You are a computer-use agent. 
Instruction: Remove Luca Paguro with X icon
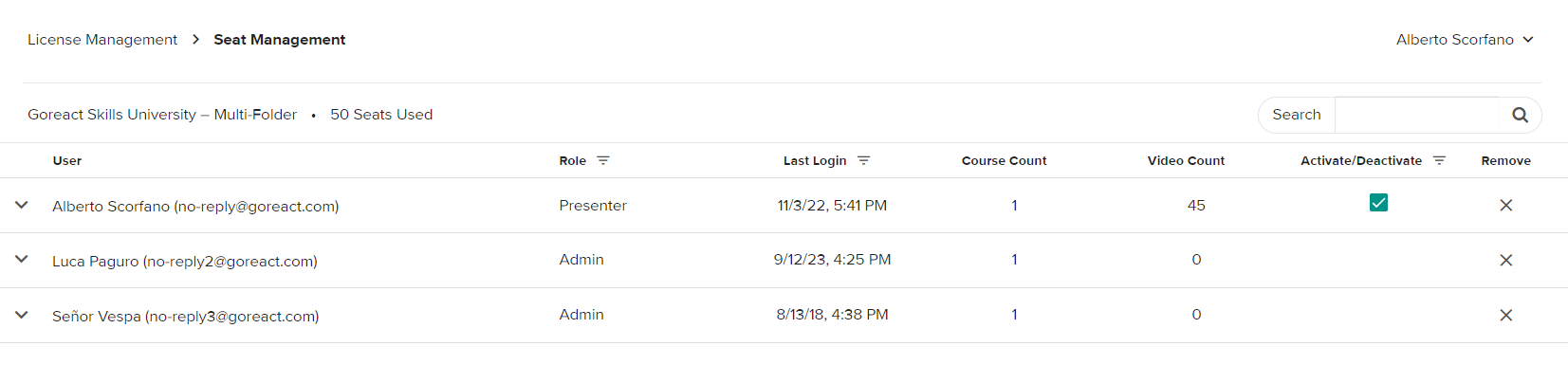click(1505, 260)
